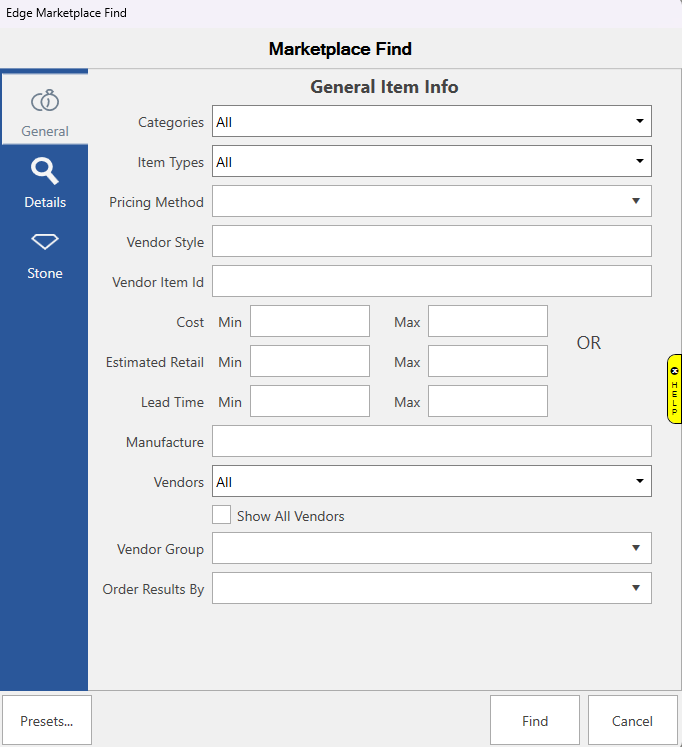Enable the Show All Vendors checkbox

tap(222, 516)
